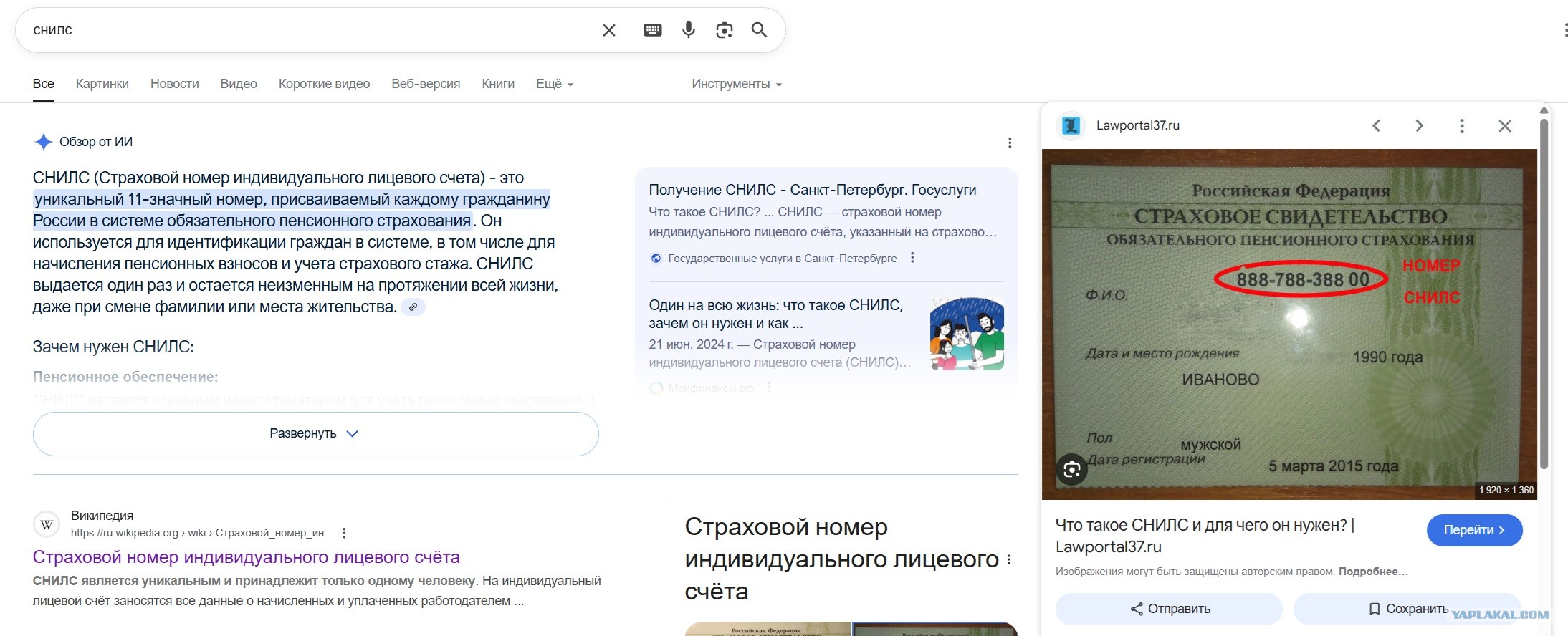
Task: Switch to the Новости tab
Action: (x=175, y=84)
